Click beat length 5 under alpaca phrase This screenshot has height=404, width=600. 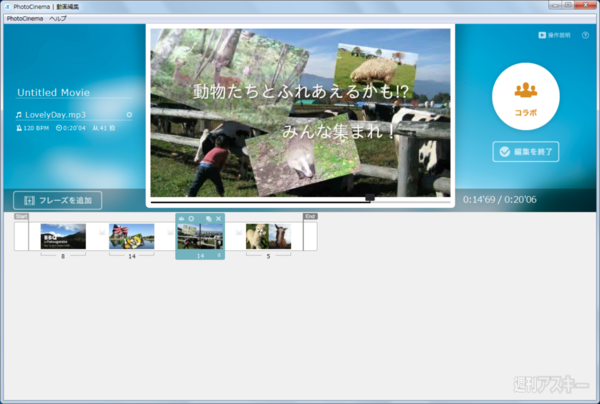pos(268,256)
